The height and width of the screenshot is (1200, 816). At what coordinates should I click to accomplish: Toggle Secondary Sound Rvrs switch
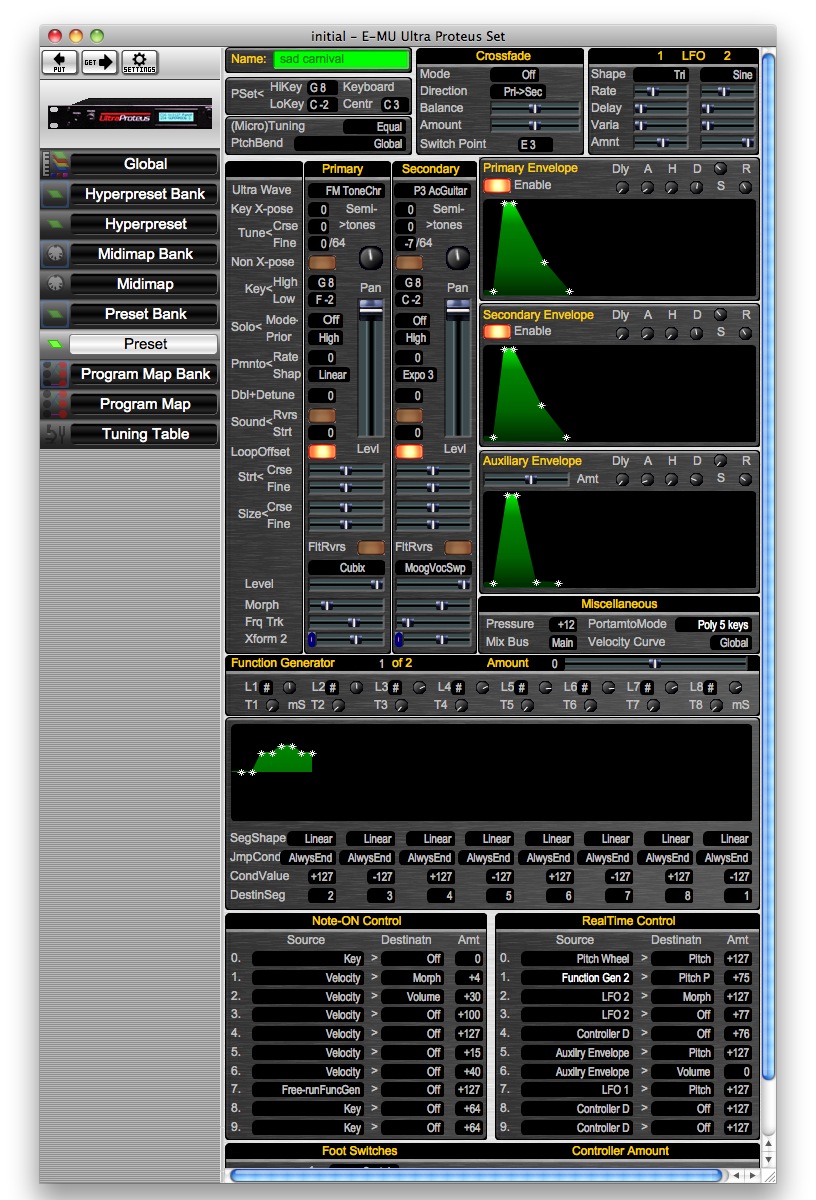click(x=409, y=414)
